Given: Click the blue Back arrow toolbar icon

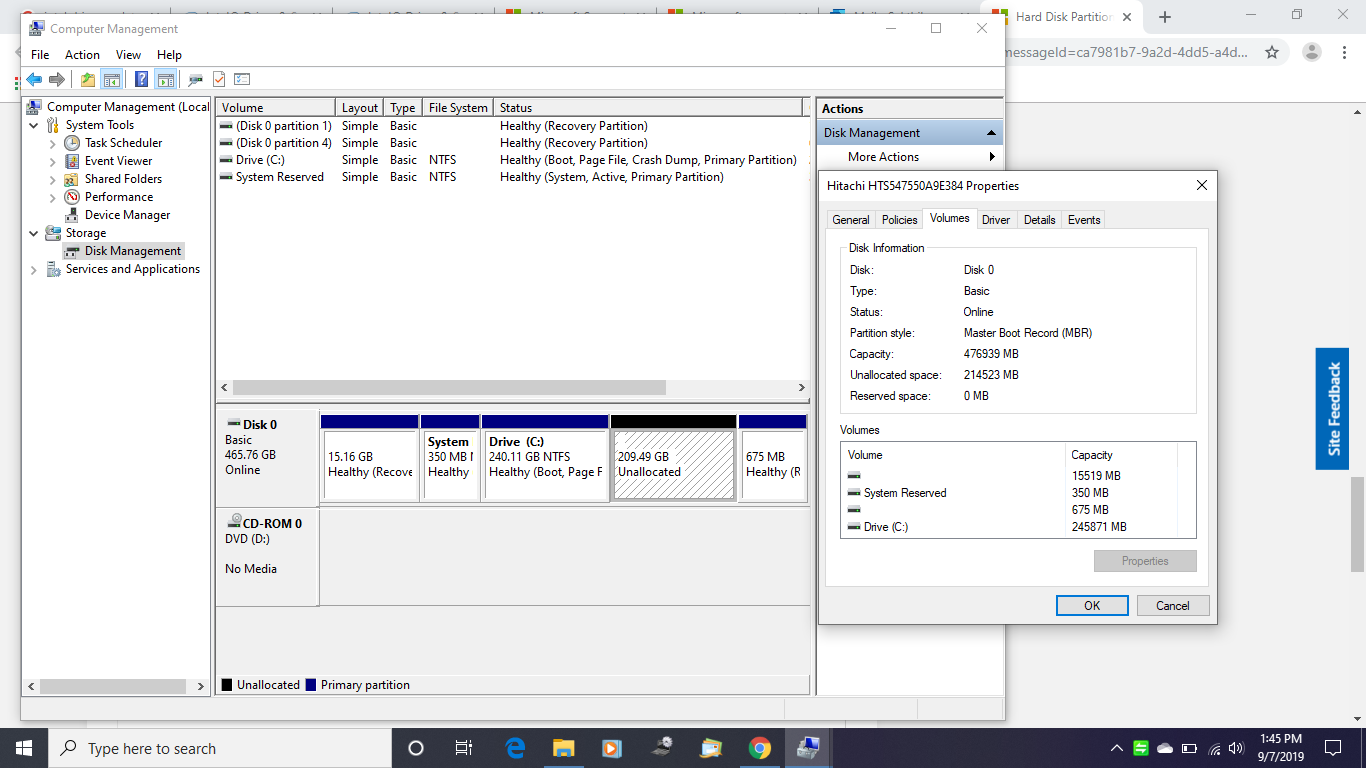Looking at the screenshot, I should pos(34,80).
